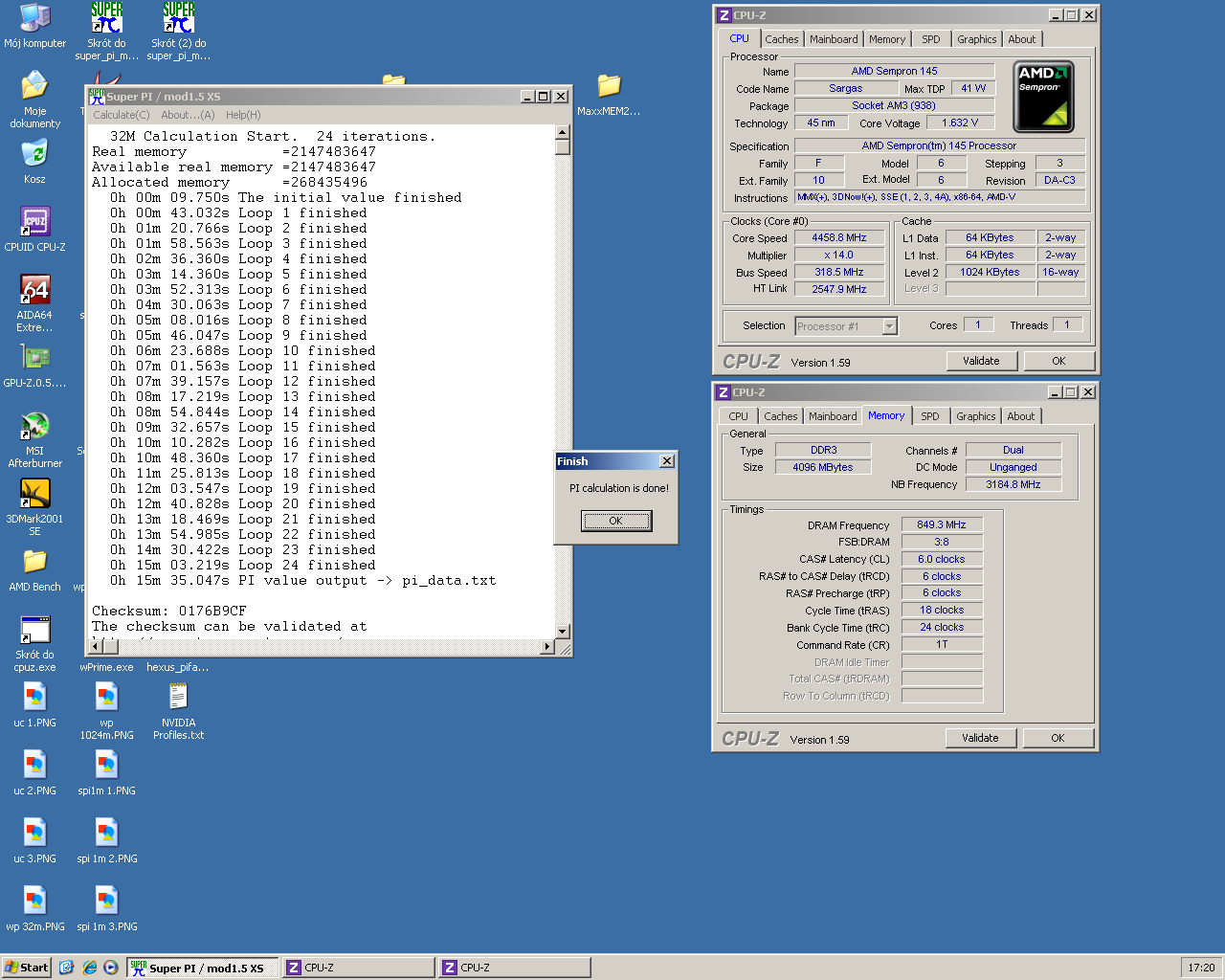Switch to Super PI taskbar button

click(203, 968)
